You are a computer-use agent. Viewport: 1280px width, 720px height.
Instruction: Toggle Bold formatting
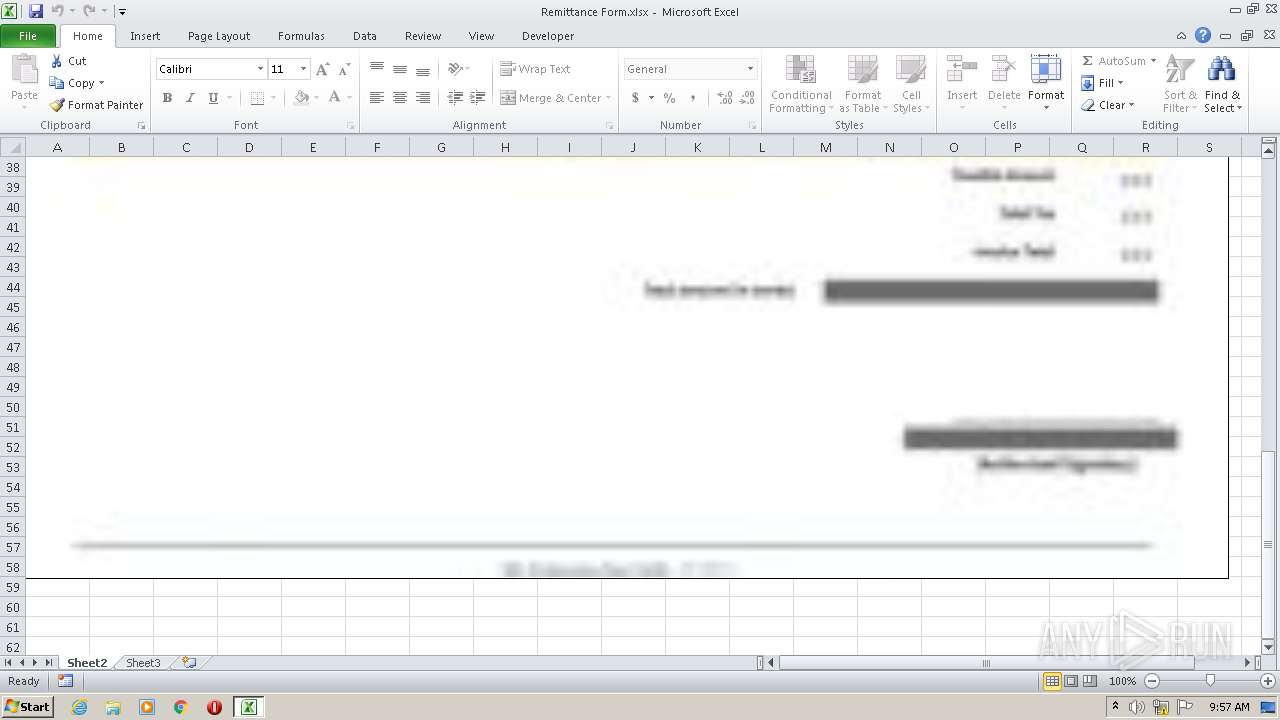(167, 98)
